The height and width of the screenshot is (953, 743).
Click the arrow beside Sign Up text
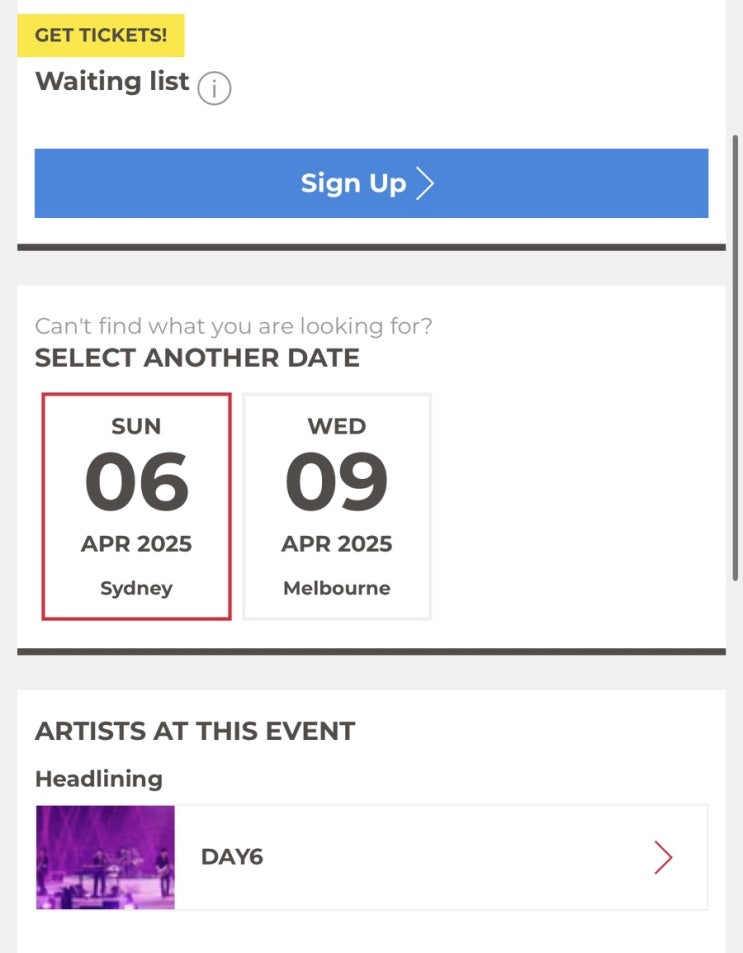pyautogui.click(x=425, y=183)
